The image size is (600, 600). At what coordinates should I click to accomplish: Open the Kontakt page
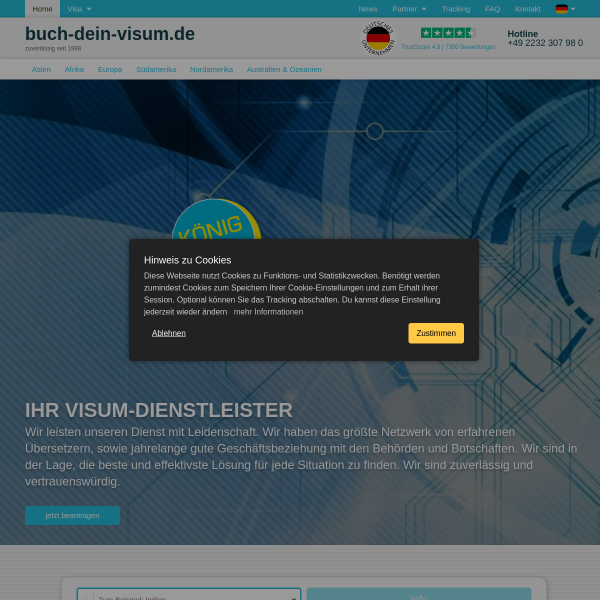point(528,9)
